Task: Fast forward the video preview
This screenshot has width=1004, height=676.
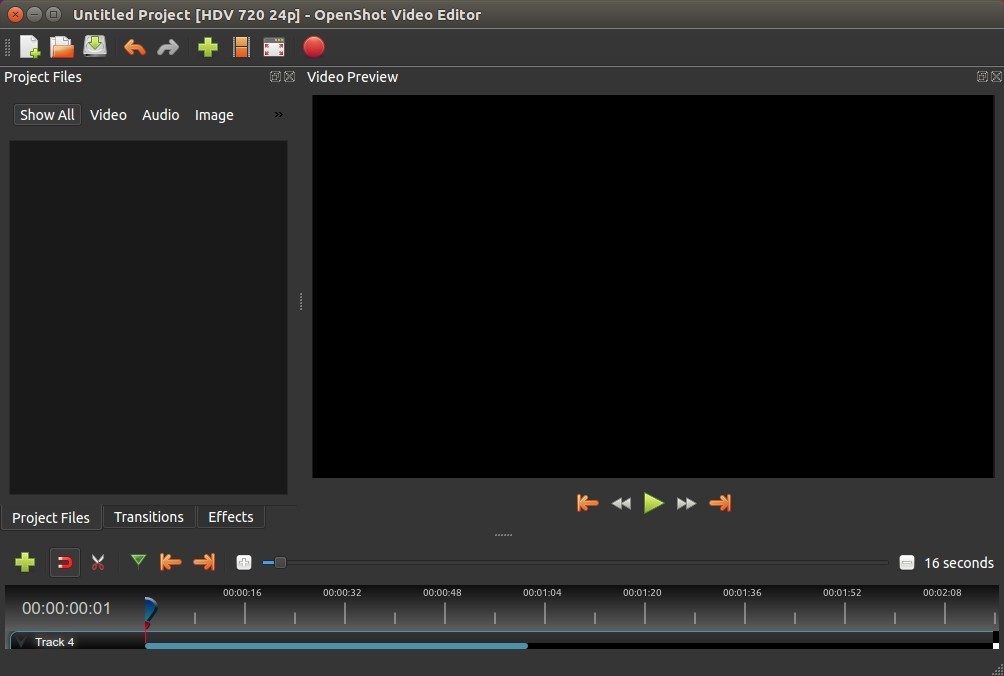Action: (686, 504)
